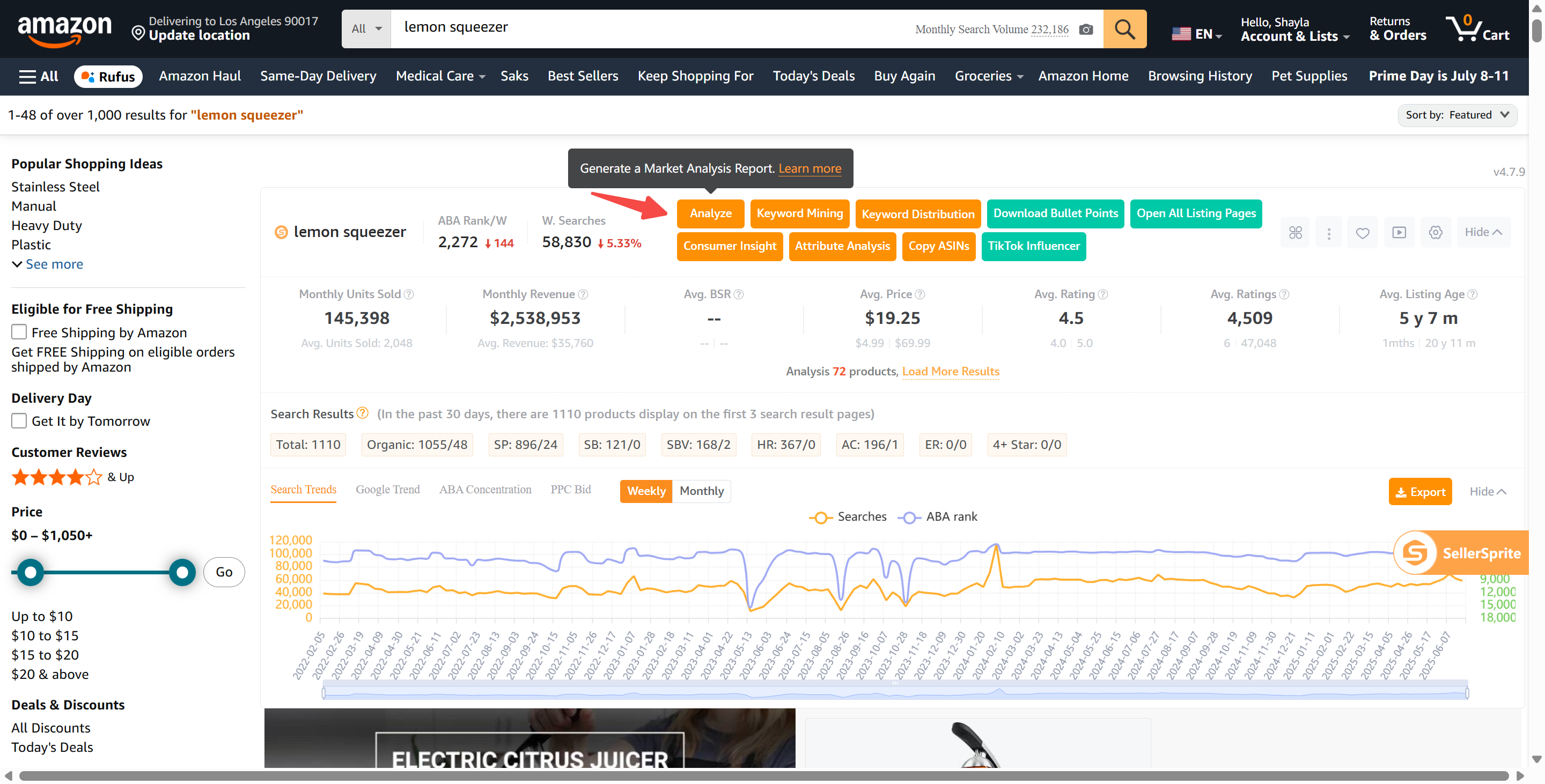Filter by 4 stars & Up

tap(72, 477)
